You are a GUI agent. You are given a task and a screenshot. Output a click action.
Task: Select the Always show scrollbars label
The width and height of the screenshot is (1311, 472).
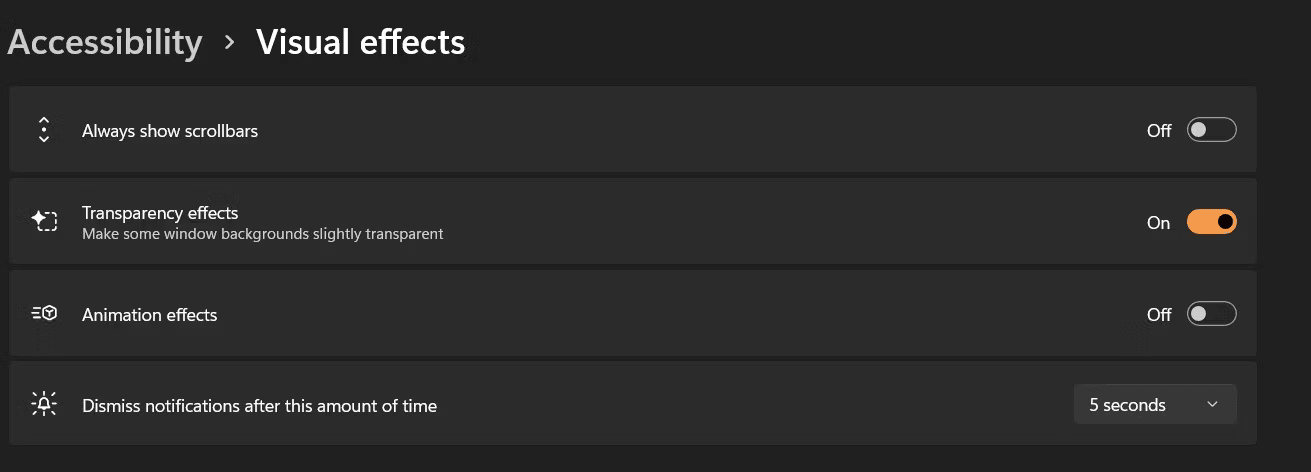170,131
